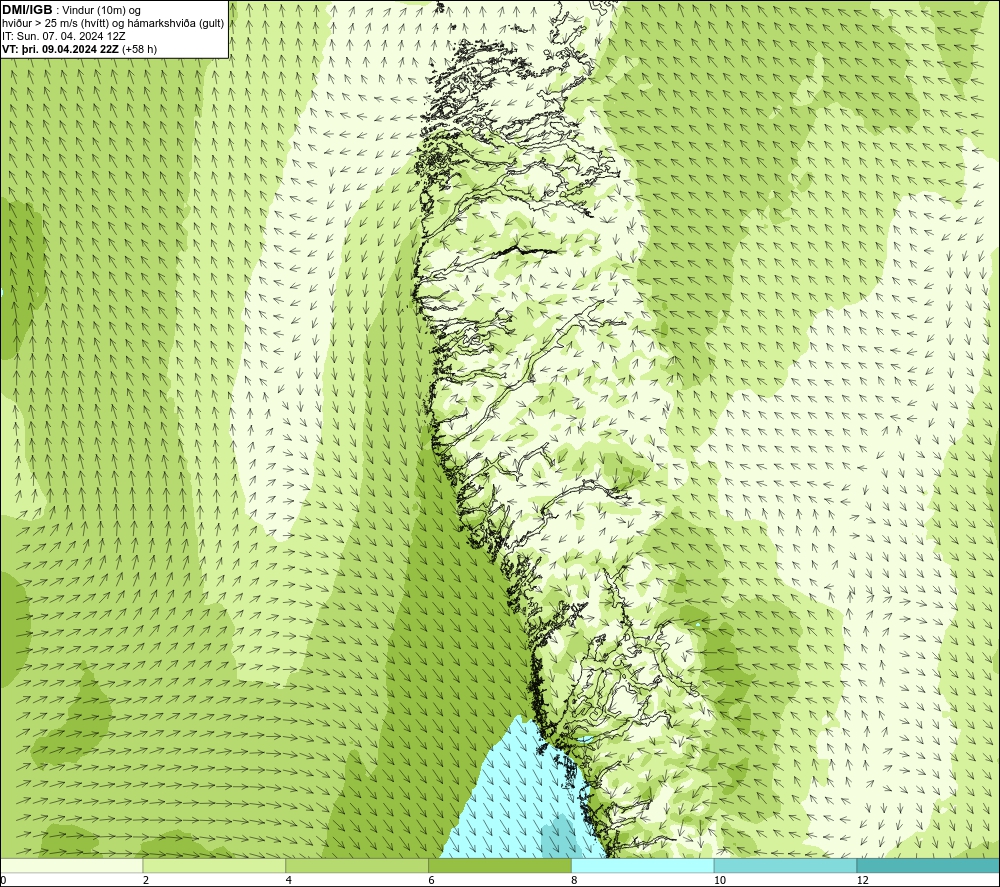The width and height of the screenshot is (1000, 887).
Task: Click the '8' label on the wind scale
Action: tap(575, 881)
